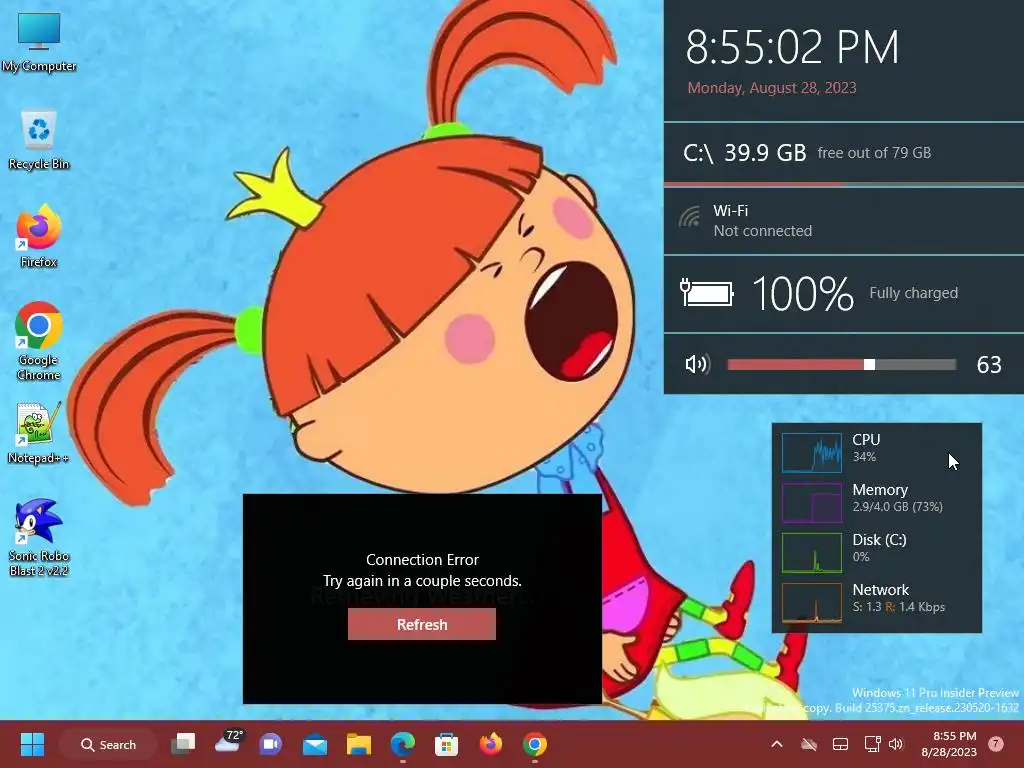
Task: Click the Wi-Fi signal icon in widget
Action: (x=690, y=217)
